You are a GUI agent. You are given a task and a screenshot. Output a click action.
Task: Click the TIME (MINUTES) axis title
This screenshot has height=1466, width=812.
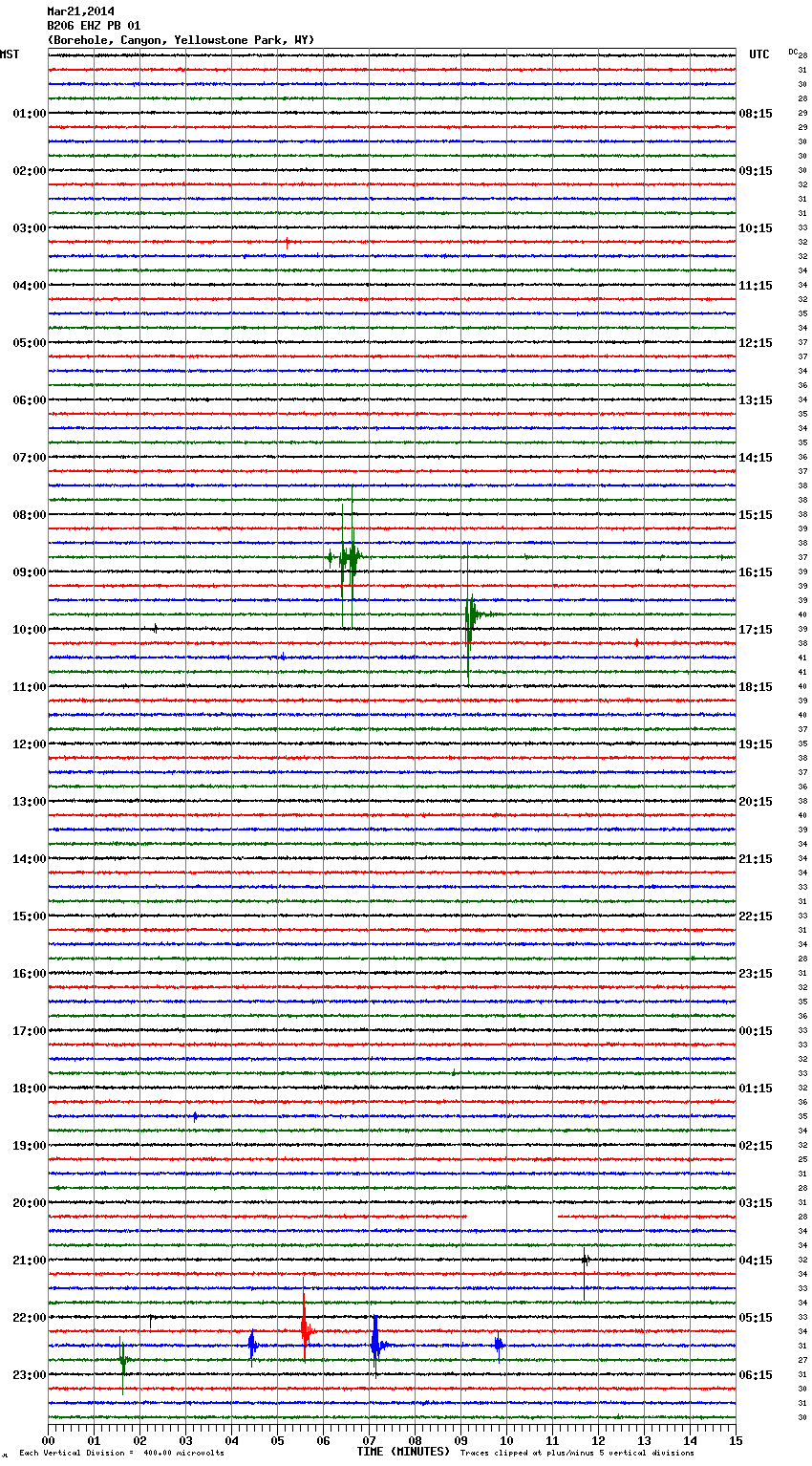tap(403, 1452)
